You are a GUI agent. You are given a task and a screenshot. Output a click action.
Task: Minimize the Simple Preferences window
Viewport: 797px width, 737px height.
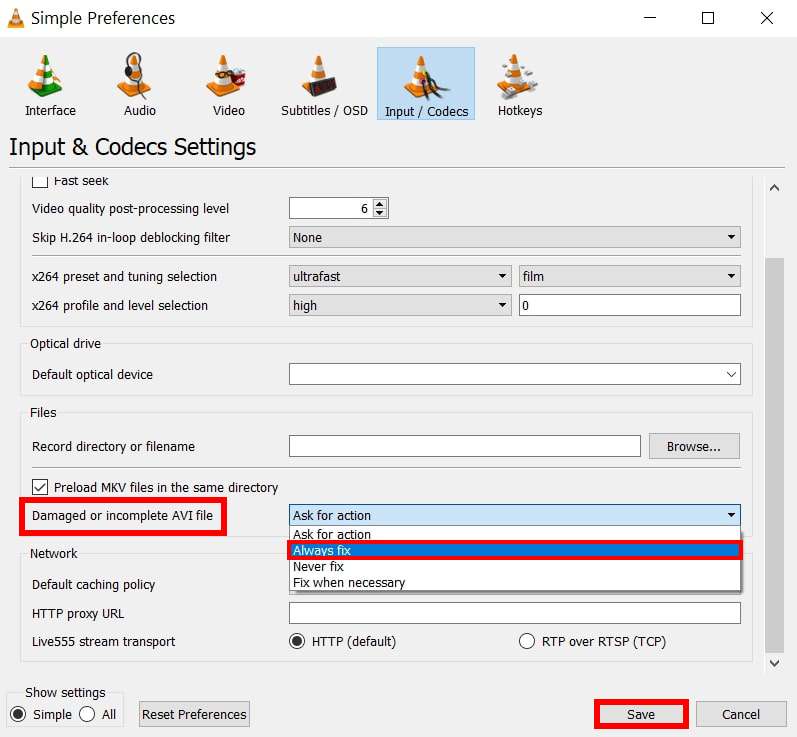tap(650, 18)
